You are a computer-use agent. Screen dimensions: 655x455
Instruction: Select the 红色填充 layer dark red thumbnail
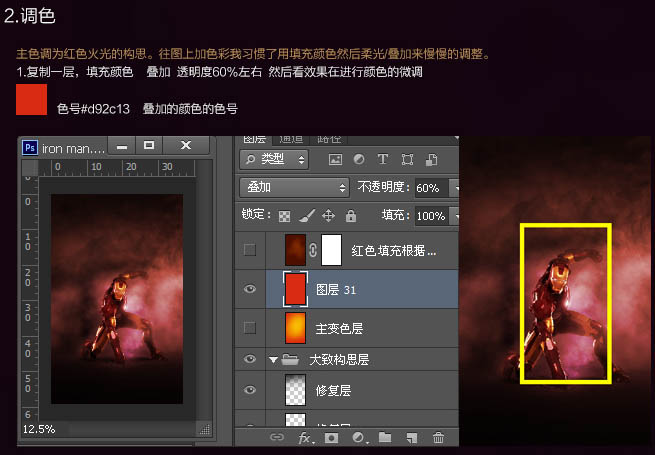295,250
